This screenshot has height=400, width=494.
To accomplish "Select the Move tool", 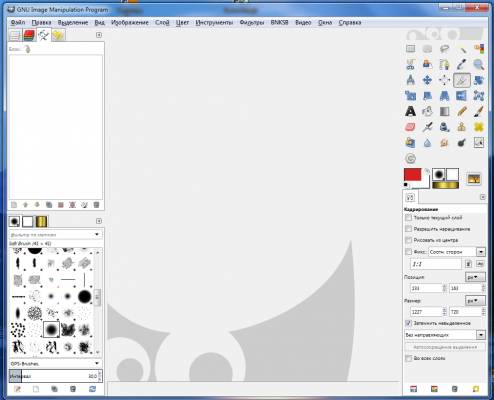I will tap(427, 80).
